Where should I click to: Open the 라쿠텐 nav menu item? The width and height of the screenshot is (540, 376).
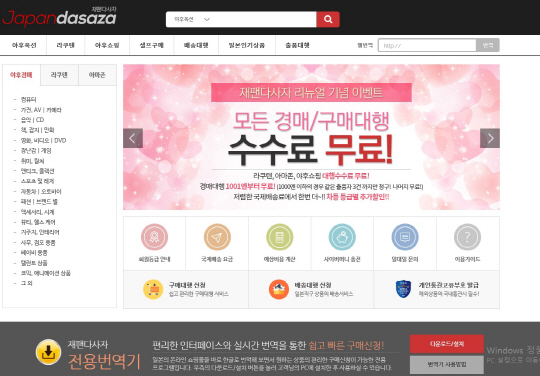[65, 45]
